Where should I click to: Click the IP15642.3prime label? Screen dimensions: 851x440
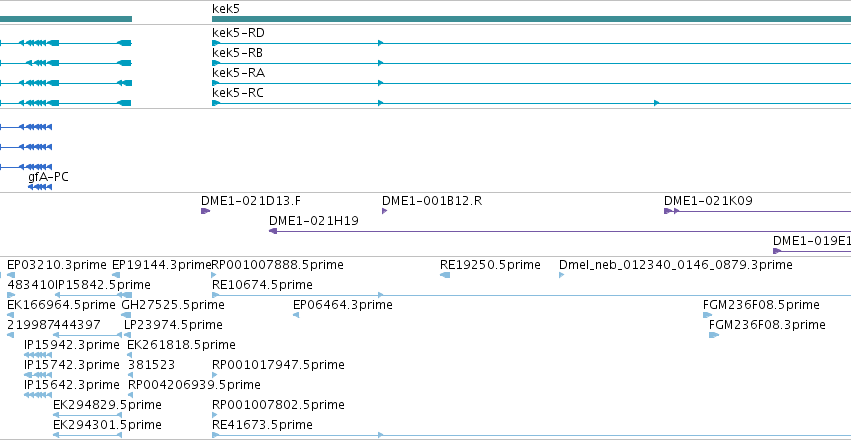click(x=72, y=385)
